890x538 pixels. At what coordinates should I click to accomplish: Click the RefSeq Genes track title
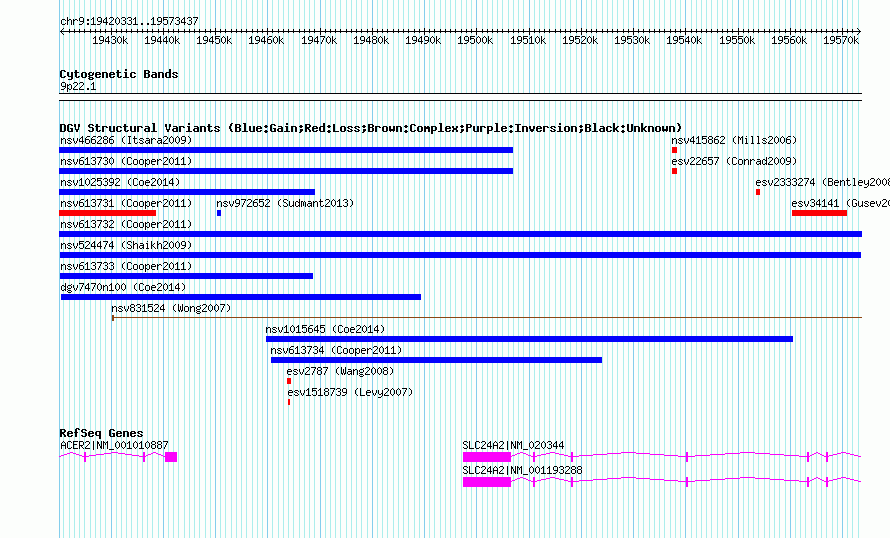(x=101, y=433)
